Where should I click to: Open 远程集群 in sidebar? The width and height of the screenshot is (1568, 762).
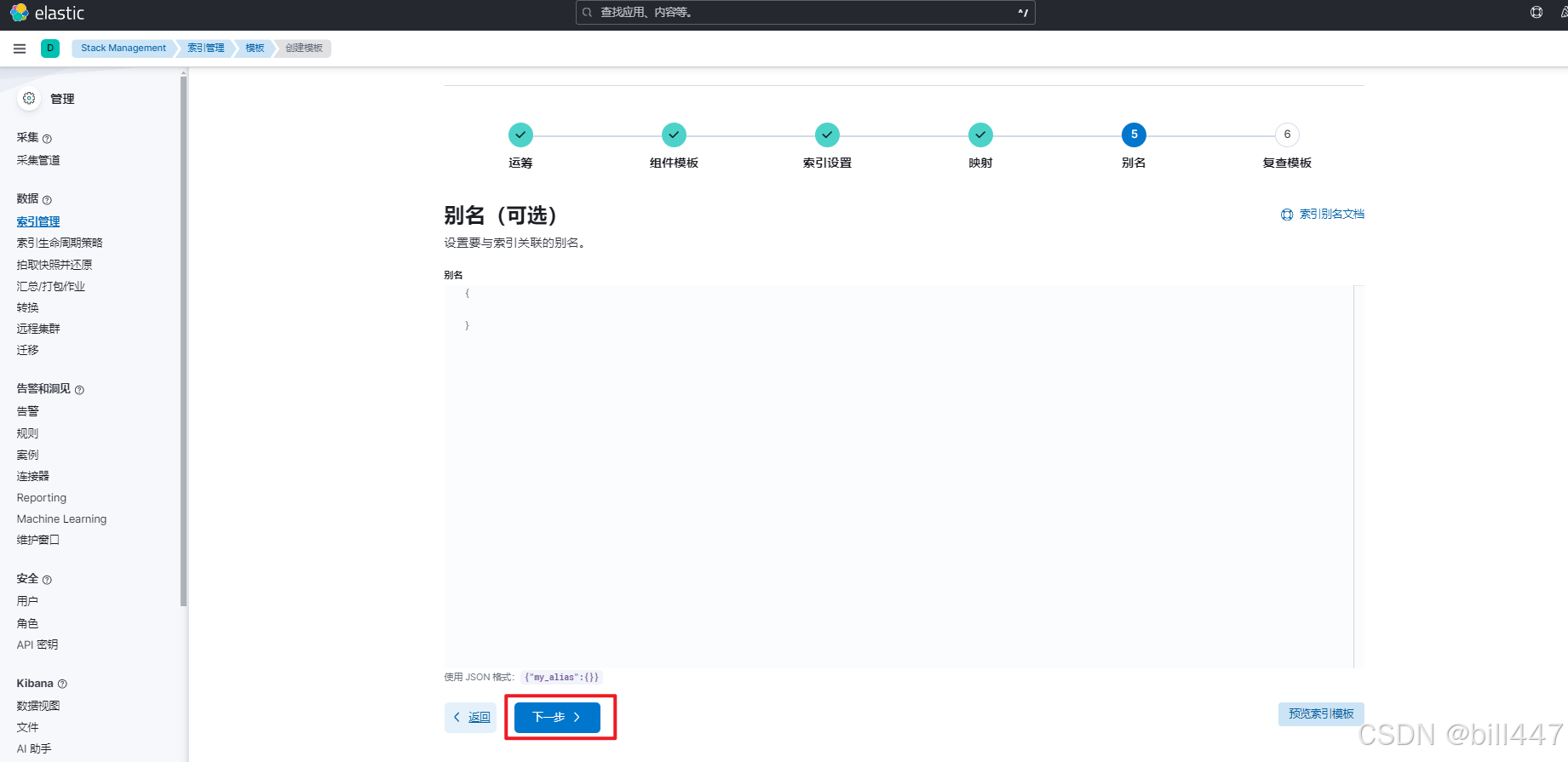(x=38, y=329)
